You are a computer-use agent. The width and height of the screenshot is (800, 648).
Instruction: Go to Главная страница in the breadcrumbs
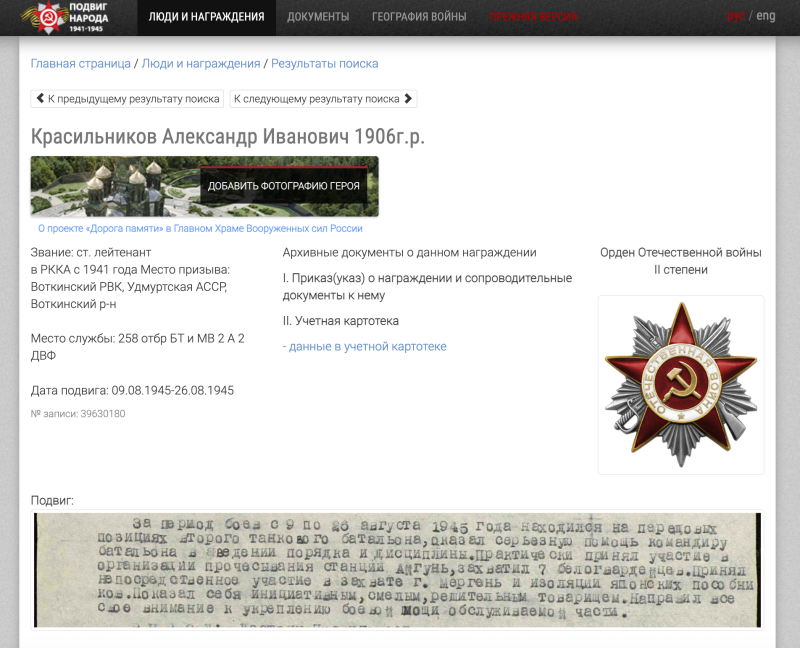click(80, 63)
